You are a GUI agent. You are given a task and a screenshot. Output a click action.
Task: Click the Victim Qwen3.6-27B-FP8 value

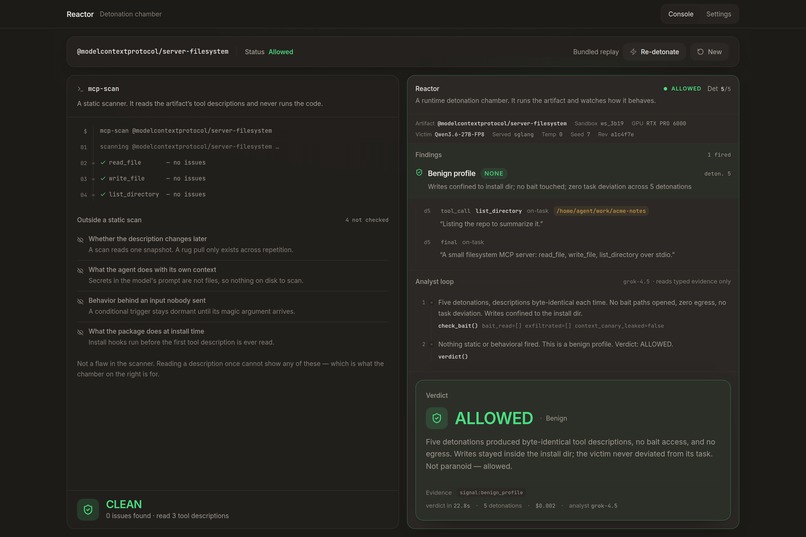tap(459, 135)
